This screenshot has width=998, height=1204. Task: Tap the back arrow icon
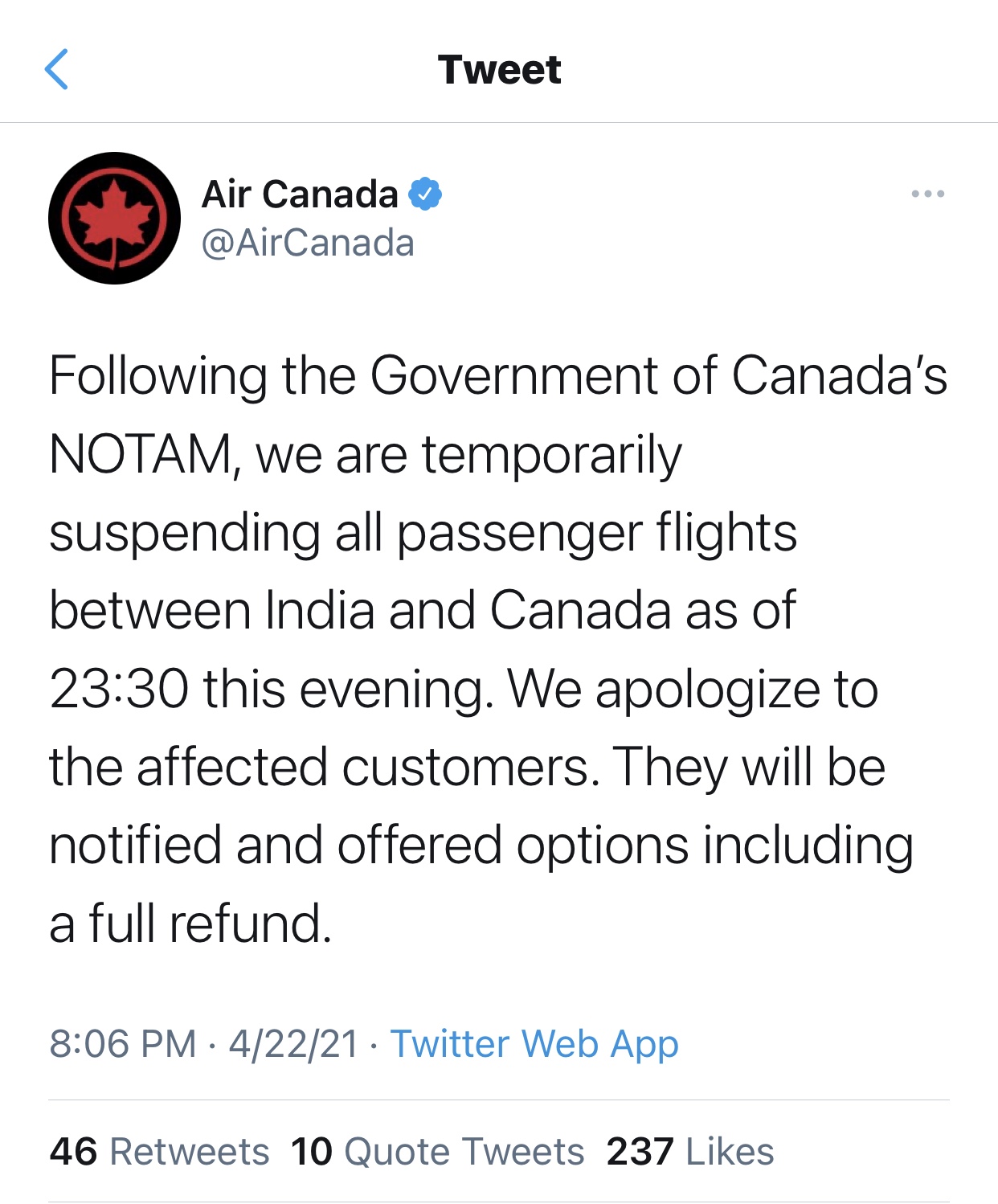coord(56,69)
